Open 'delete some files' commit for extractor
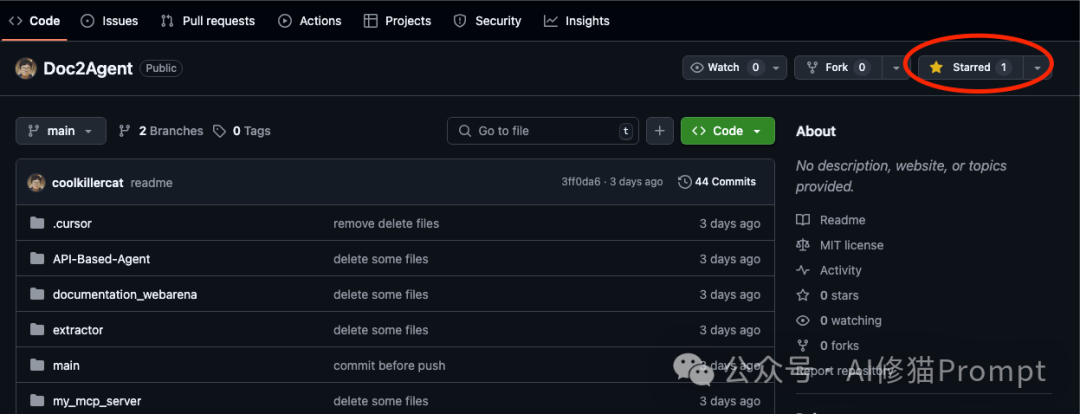Image resolution: width=1080 pixels, height=414 pixels. click(381, 330)
